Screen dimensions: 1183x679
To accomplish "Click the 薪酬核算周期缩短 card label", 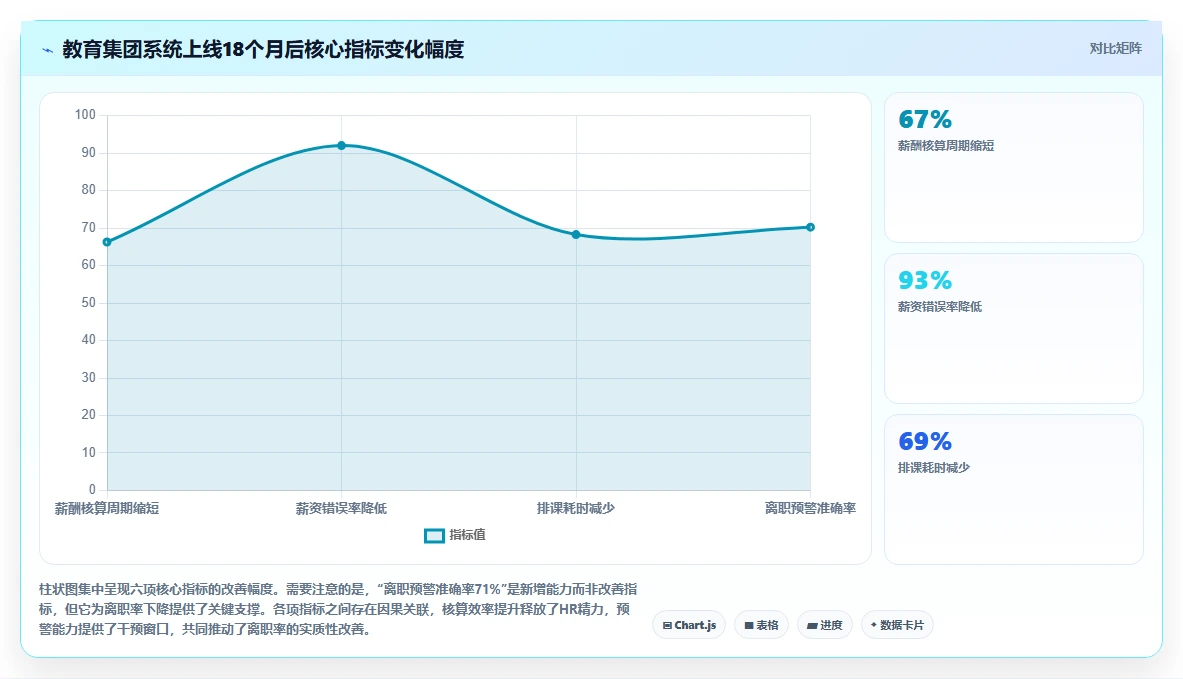I will pyautogui.click(x=946, y=146).
